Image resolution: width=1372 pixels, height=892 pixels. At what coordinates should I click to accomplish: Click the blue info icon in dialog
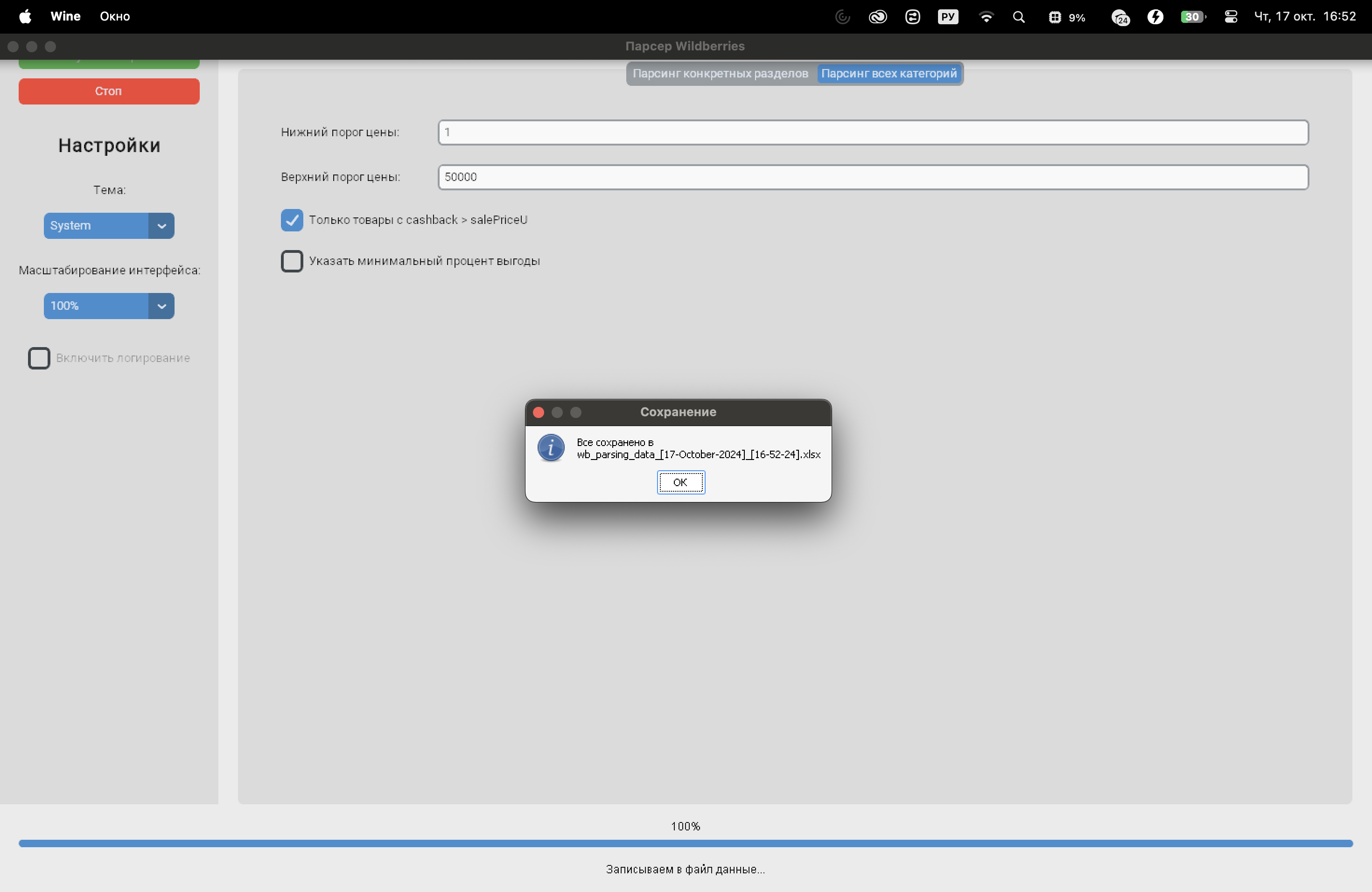tap(551, 448)
